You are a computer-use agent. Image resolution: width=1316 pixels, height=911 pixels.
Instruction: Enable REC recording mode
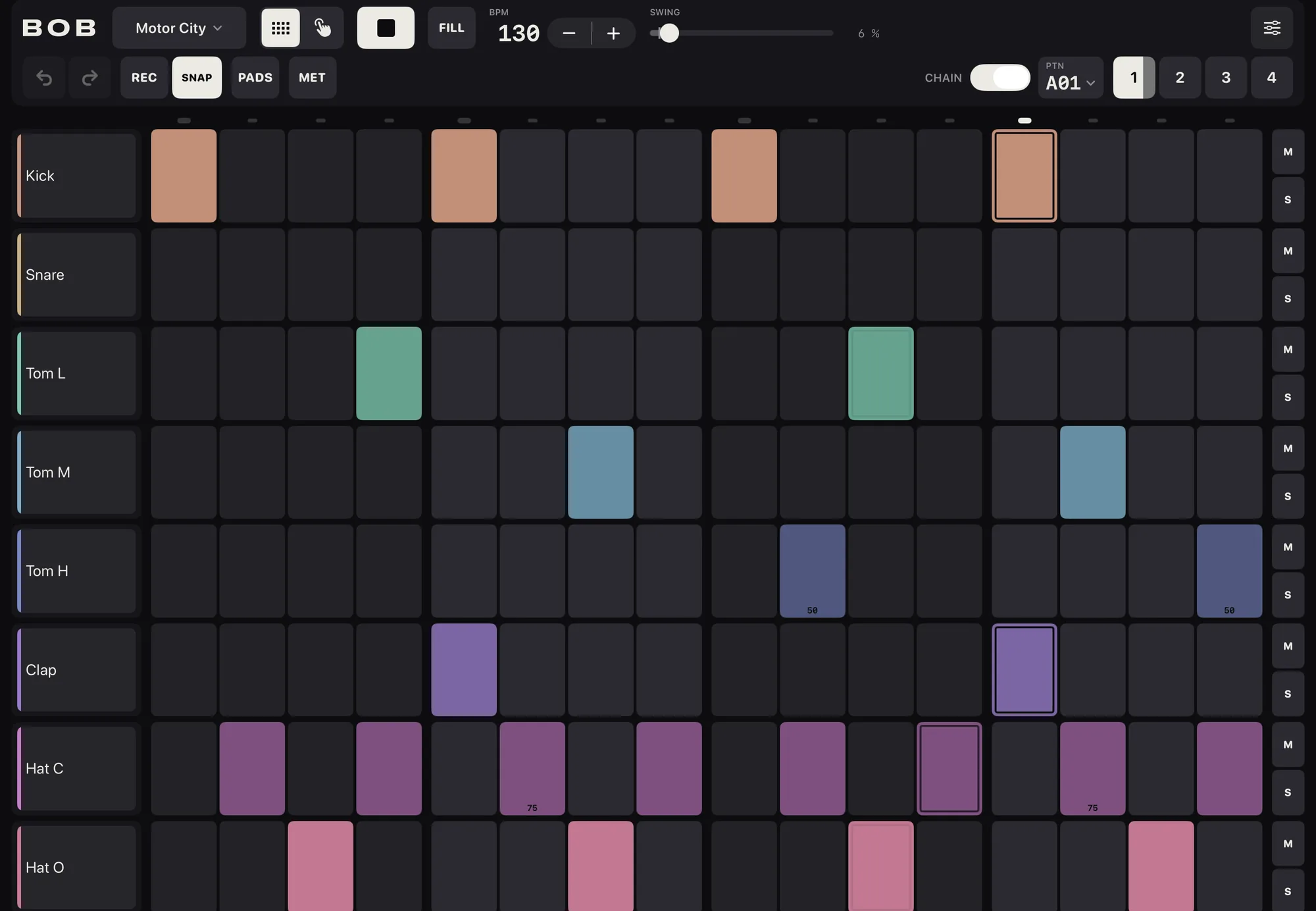click(x=144, y=78)
